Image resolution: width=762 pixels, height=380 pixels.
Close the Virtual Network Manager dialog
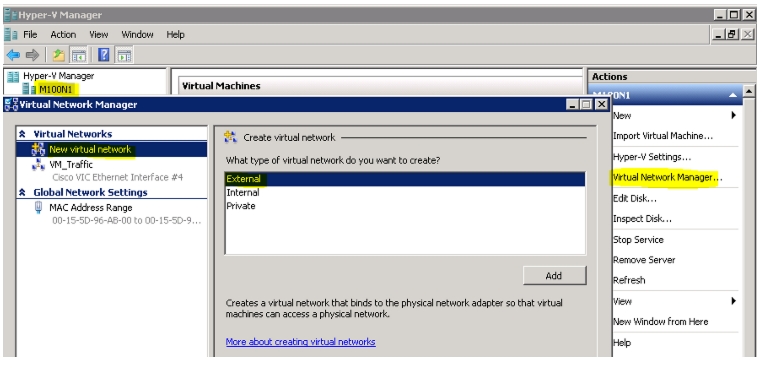click(602, 104)
